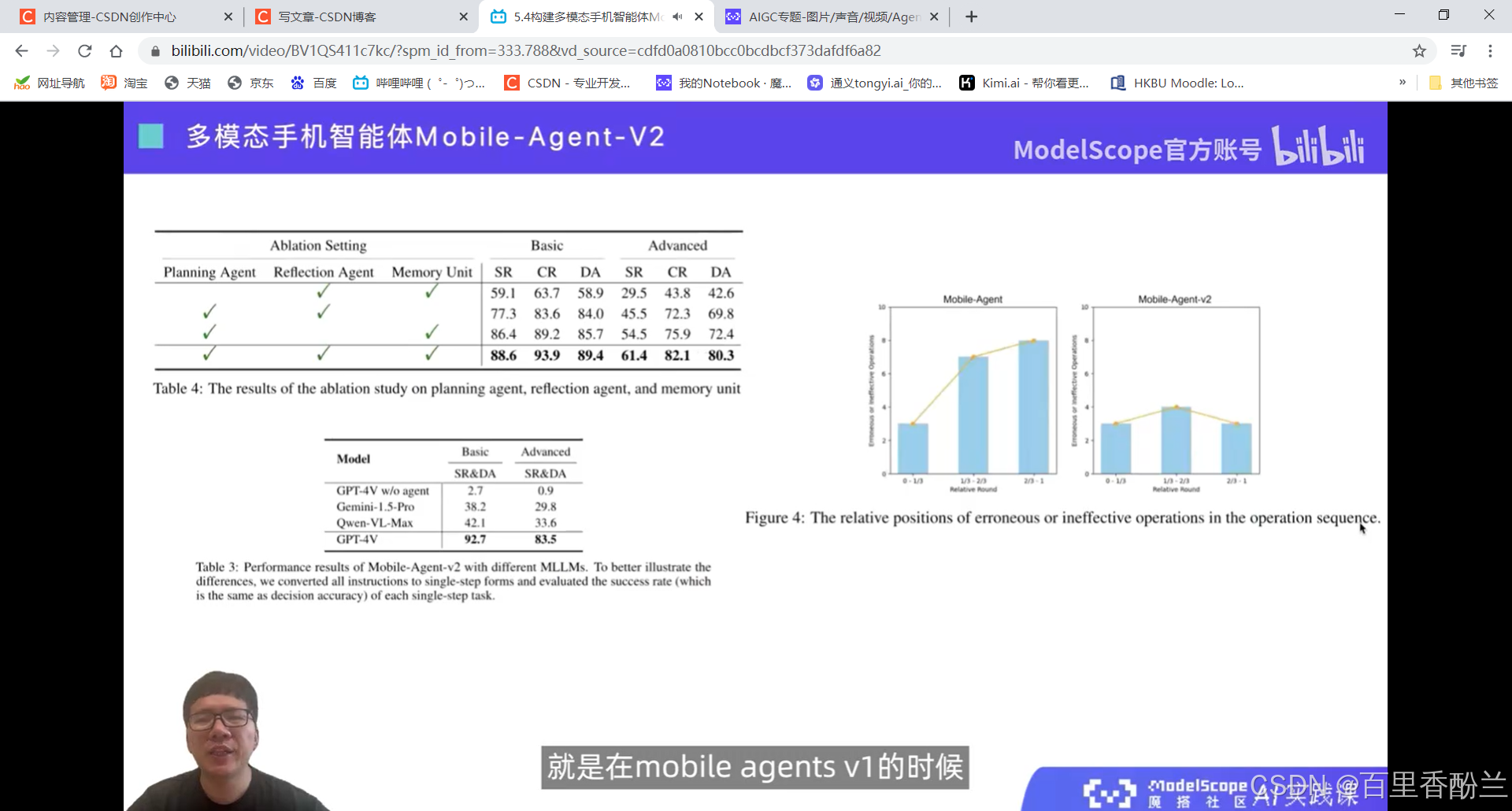The width and height of the screenshot is (1512, 811).
Task: Click the address bar URL
Action: click(526, 51)
